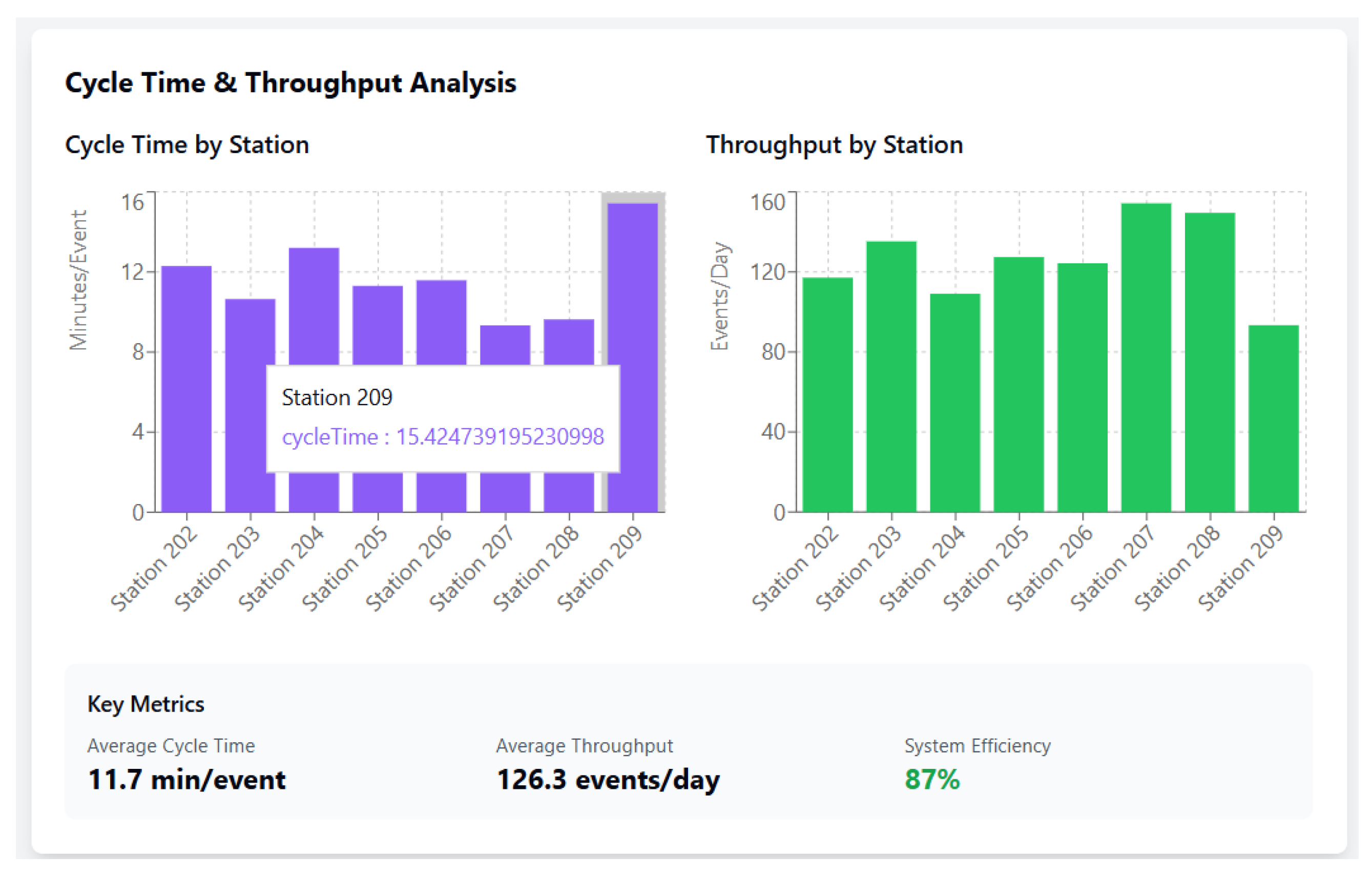This screenshot has width=1372, height=878.
Task: Click the Station 206 green throughput bar
Action: (1083, 388)
